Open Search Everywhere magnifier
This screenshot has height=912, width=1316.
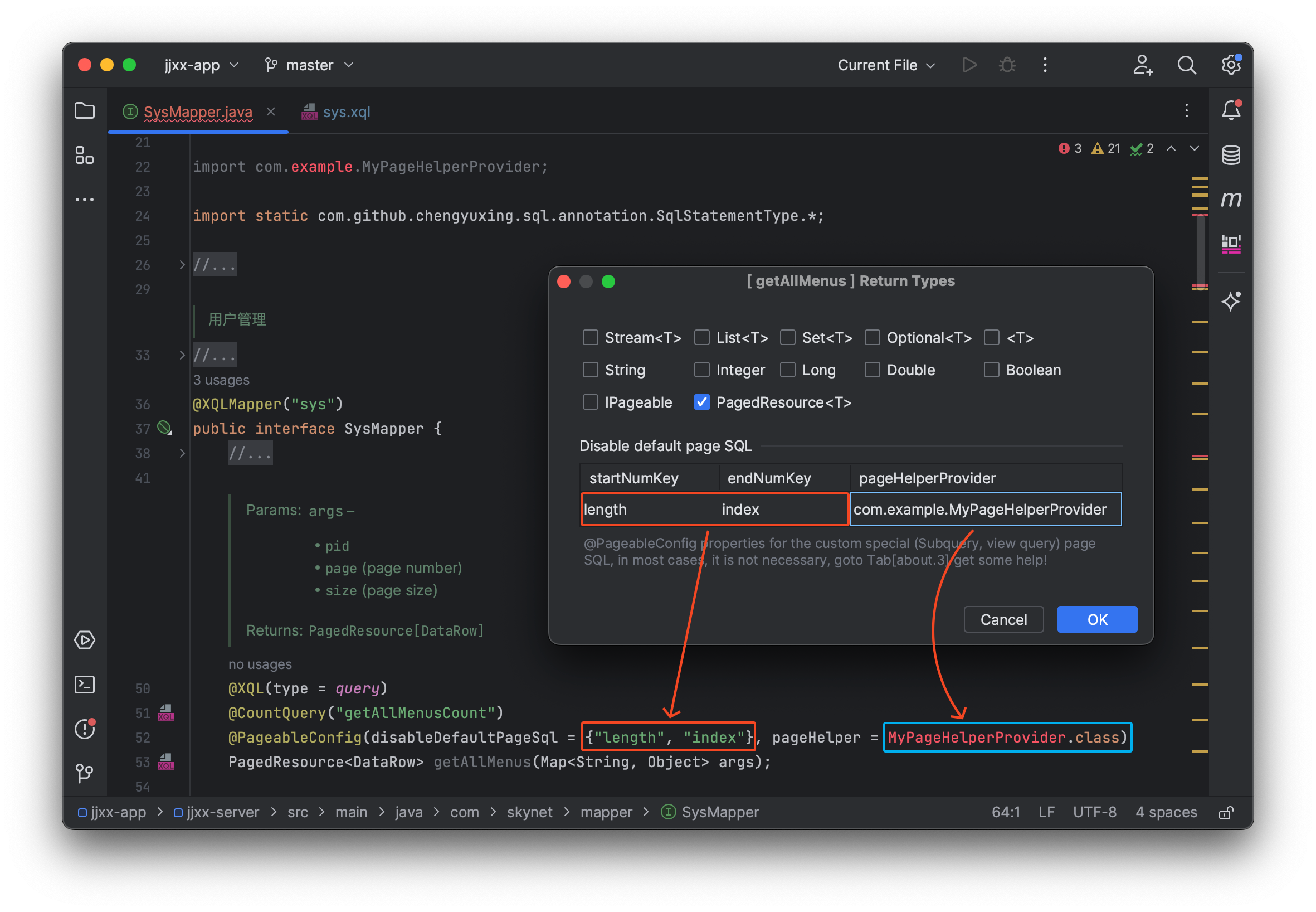click(x=1186, y=65)
